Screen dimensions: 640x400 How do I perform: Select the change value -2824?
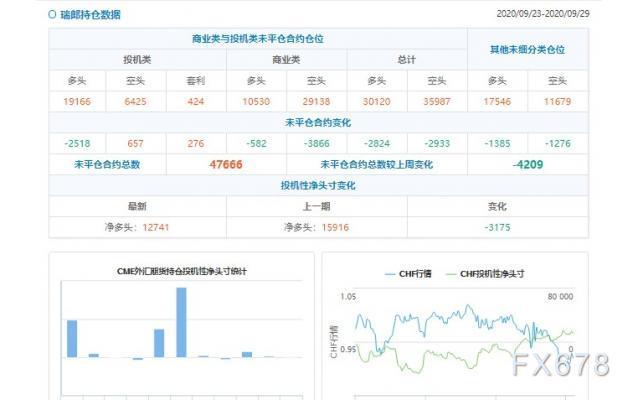point(376,144)
